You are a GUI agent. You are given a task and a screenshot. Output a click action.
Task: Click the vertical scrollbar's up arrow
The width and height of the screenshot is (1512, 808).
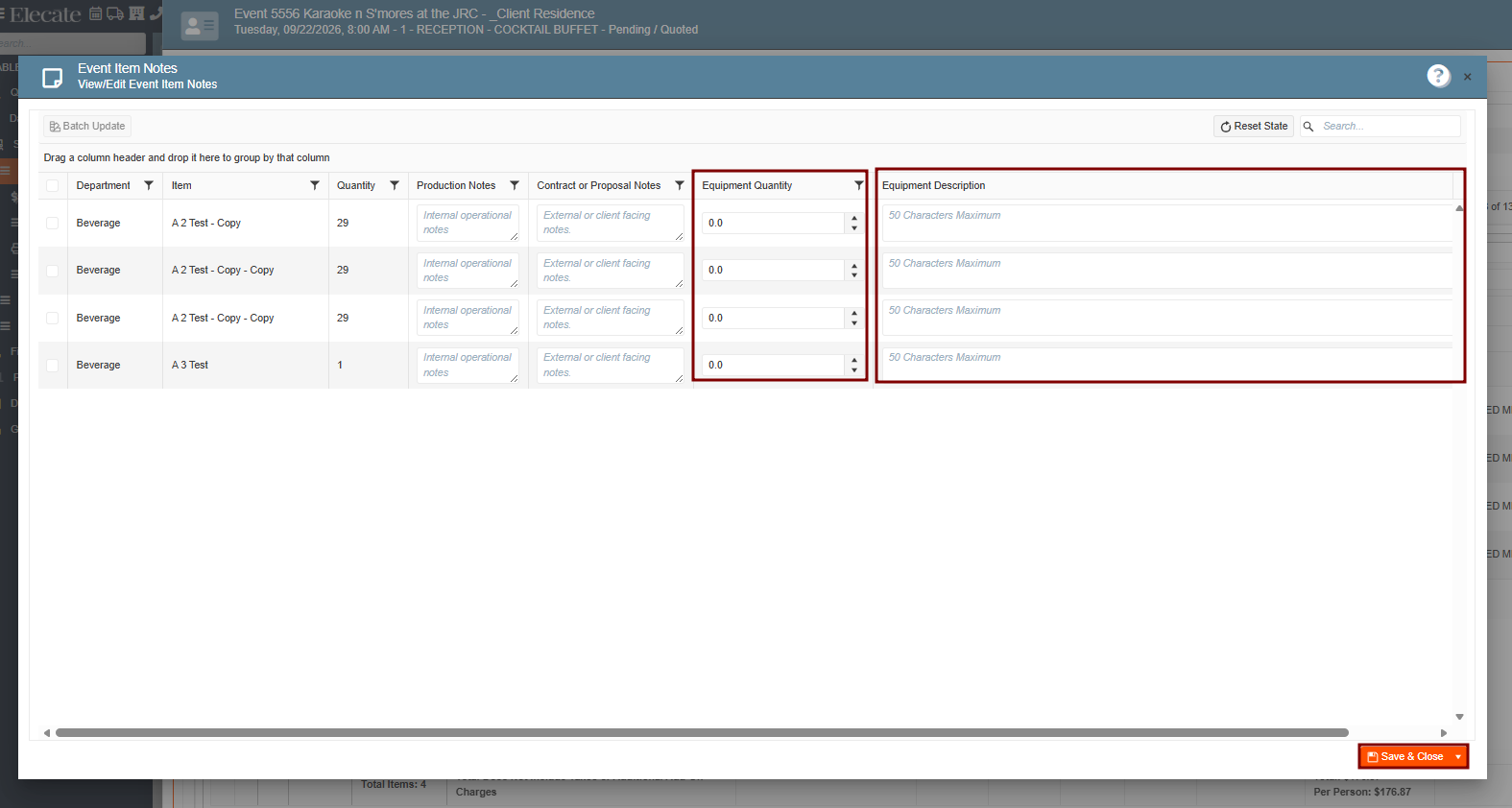click(1459, 208)
